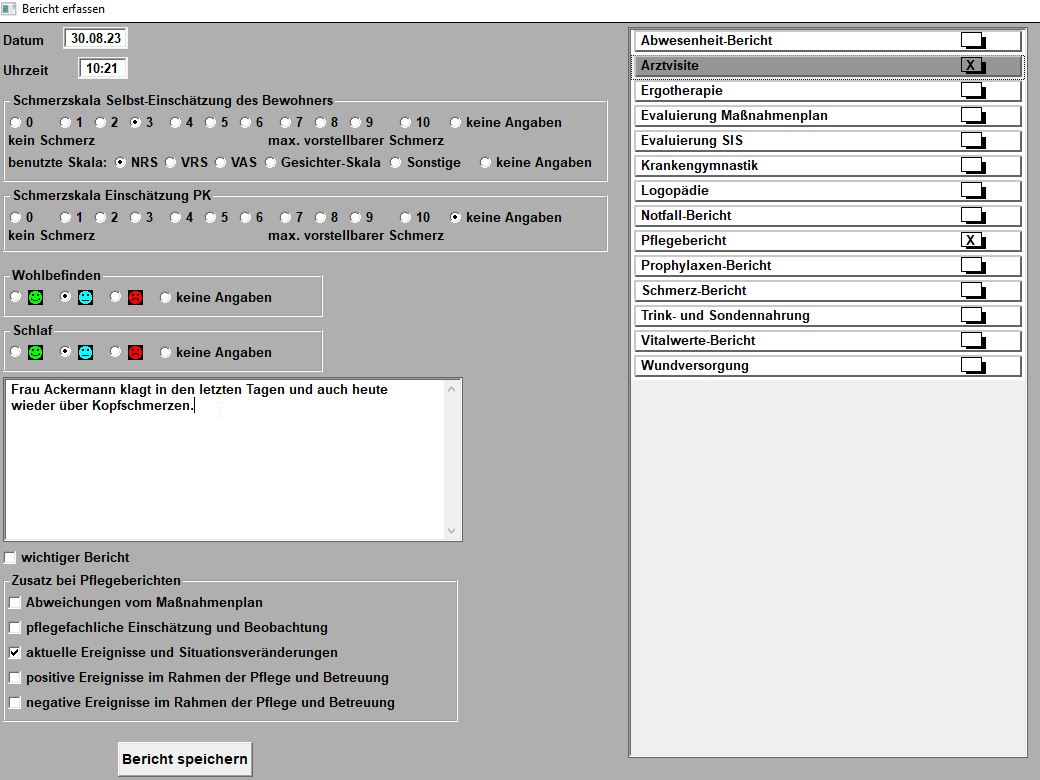
Task: Tick the Prophylaxen-Bericht box
Action: point(973,265)
